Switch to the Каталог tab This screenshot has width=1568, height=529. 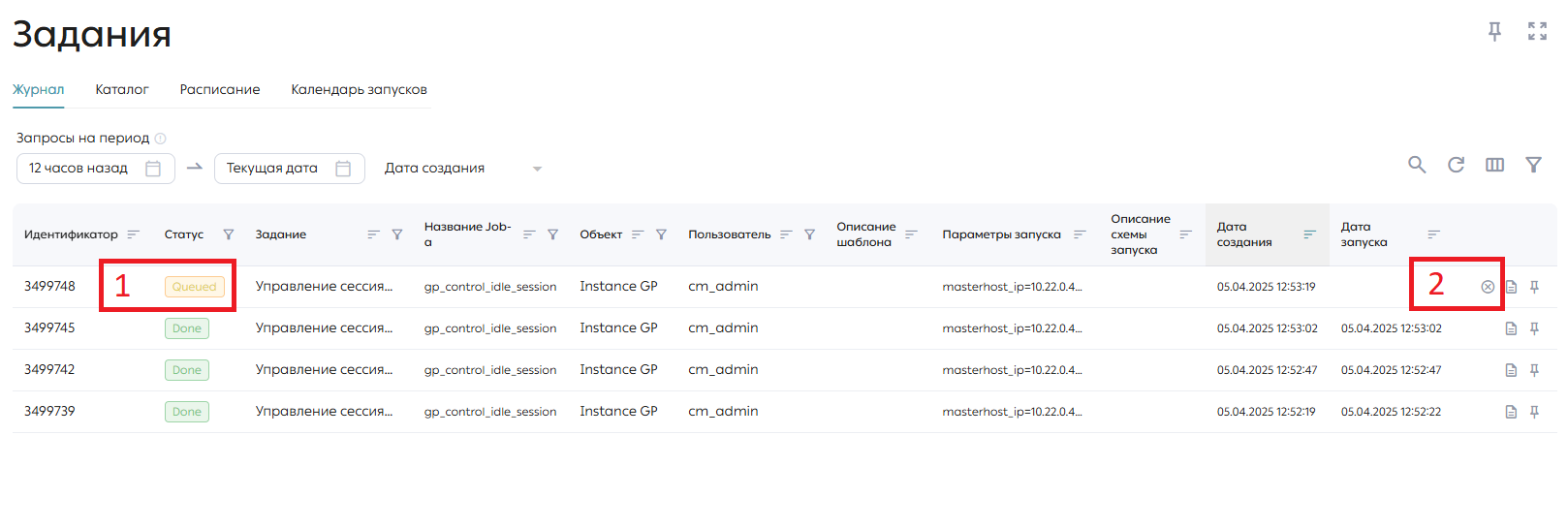coord(122,89)
